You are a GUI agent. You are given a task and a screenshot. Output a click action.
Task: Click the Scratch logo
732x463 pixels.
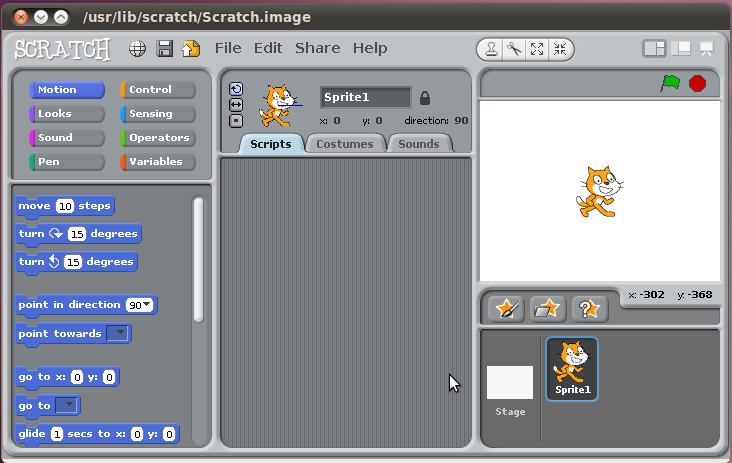(62, 49)
